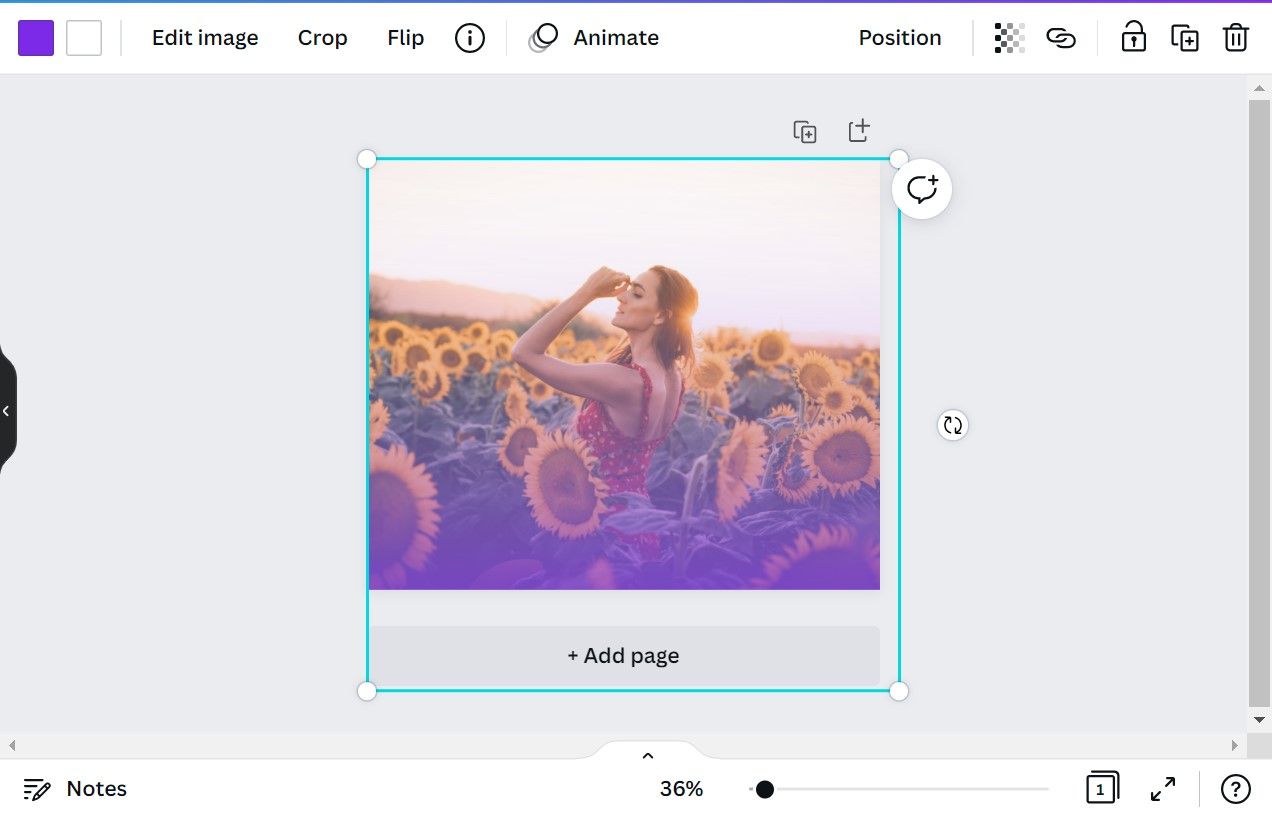Click the + Add page button

[624, 656]
